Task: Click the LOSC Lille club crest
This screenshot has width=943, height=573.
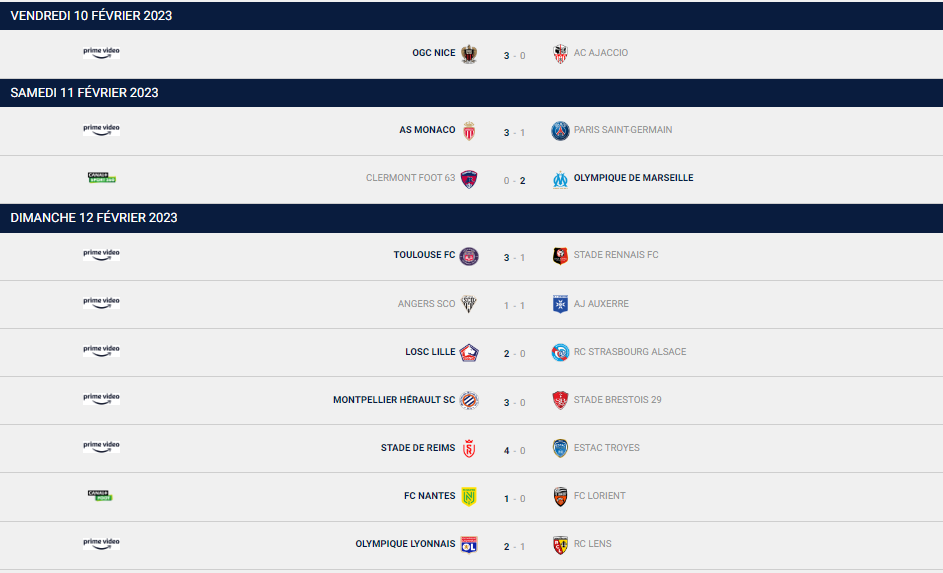Action: point(469,352)
